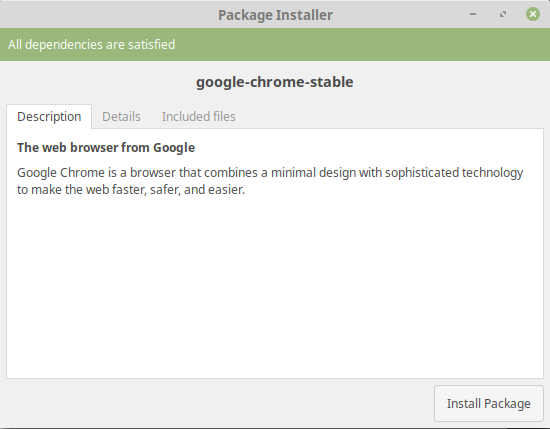
Task: Click the blank footer left of Install Package
Action: [217, 403]
